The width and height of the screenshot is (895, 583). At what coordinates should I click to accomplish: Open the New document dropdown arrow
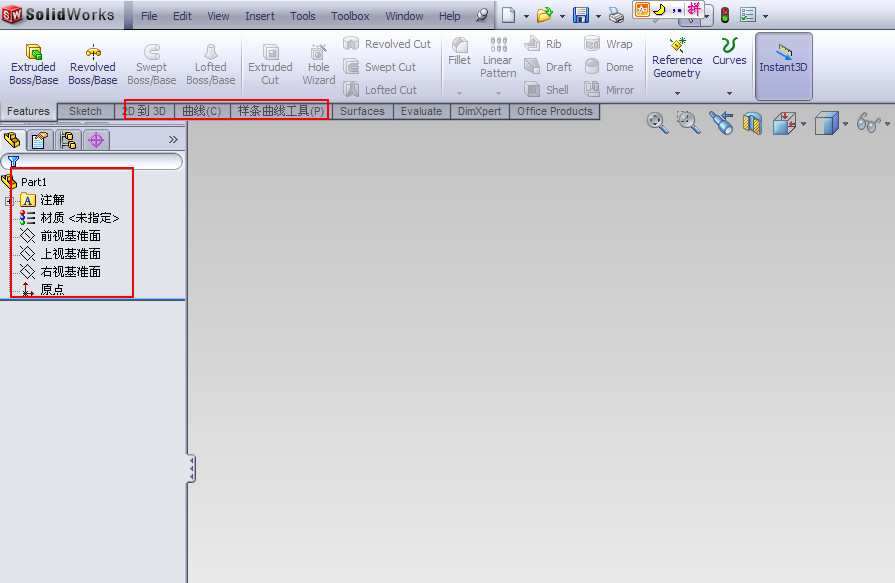(x=526, y=16)
